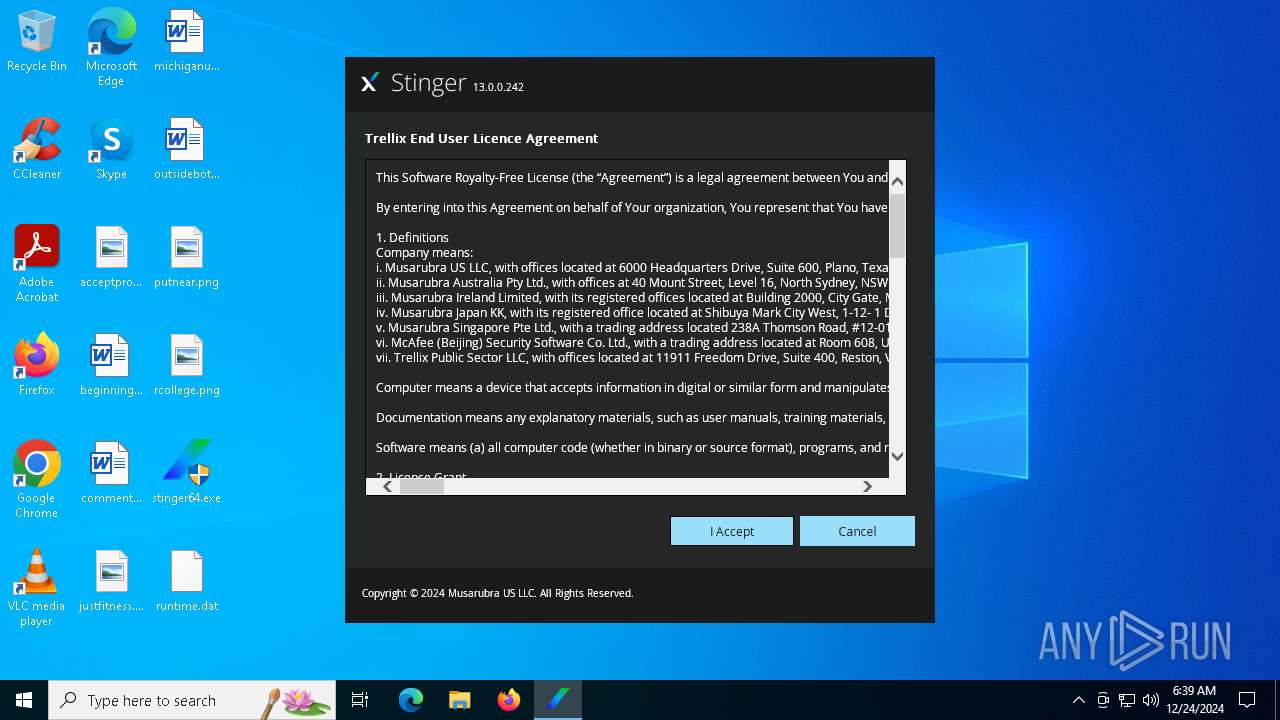Select the acceptpro image file icon
The width and height of the screenshot is (1280, 720).
111,258
